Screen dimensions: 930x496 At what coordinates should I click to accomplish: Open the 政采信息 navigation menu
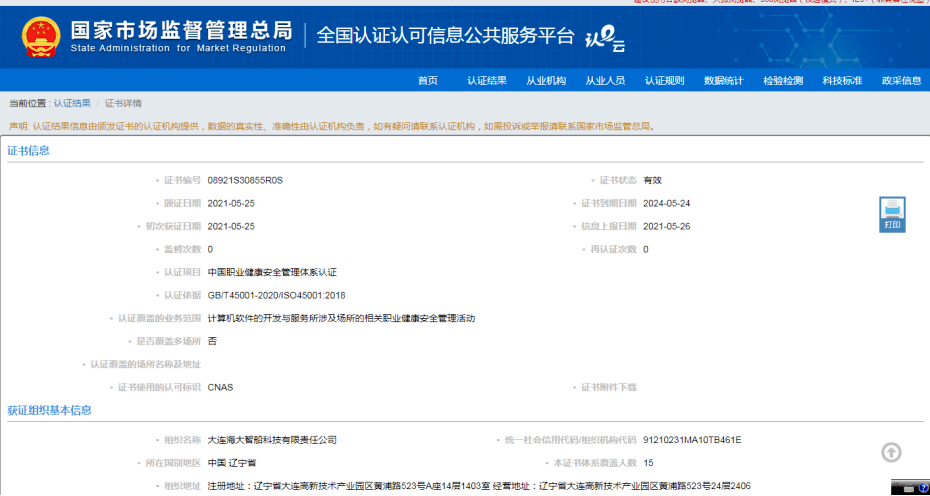click(x=902, y=81)
